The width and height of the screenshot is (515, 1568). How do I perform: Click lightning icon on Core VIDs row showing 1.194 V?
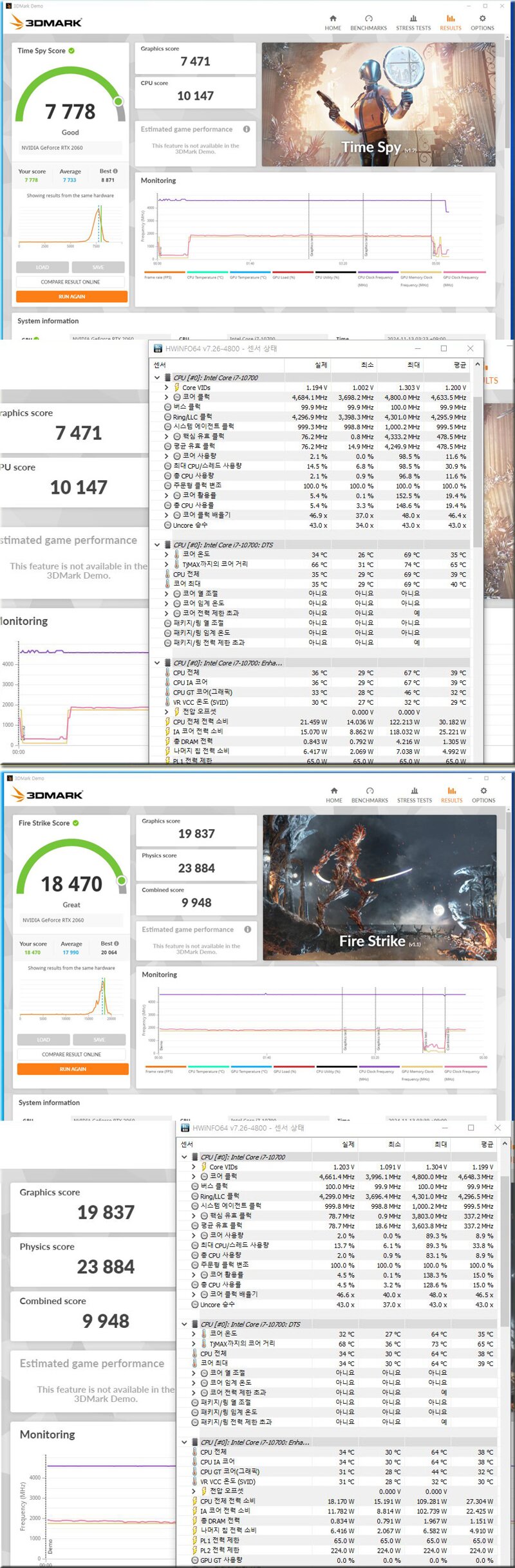coord(176,387)
